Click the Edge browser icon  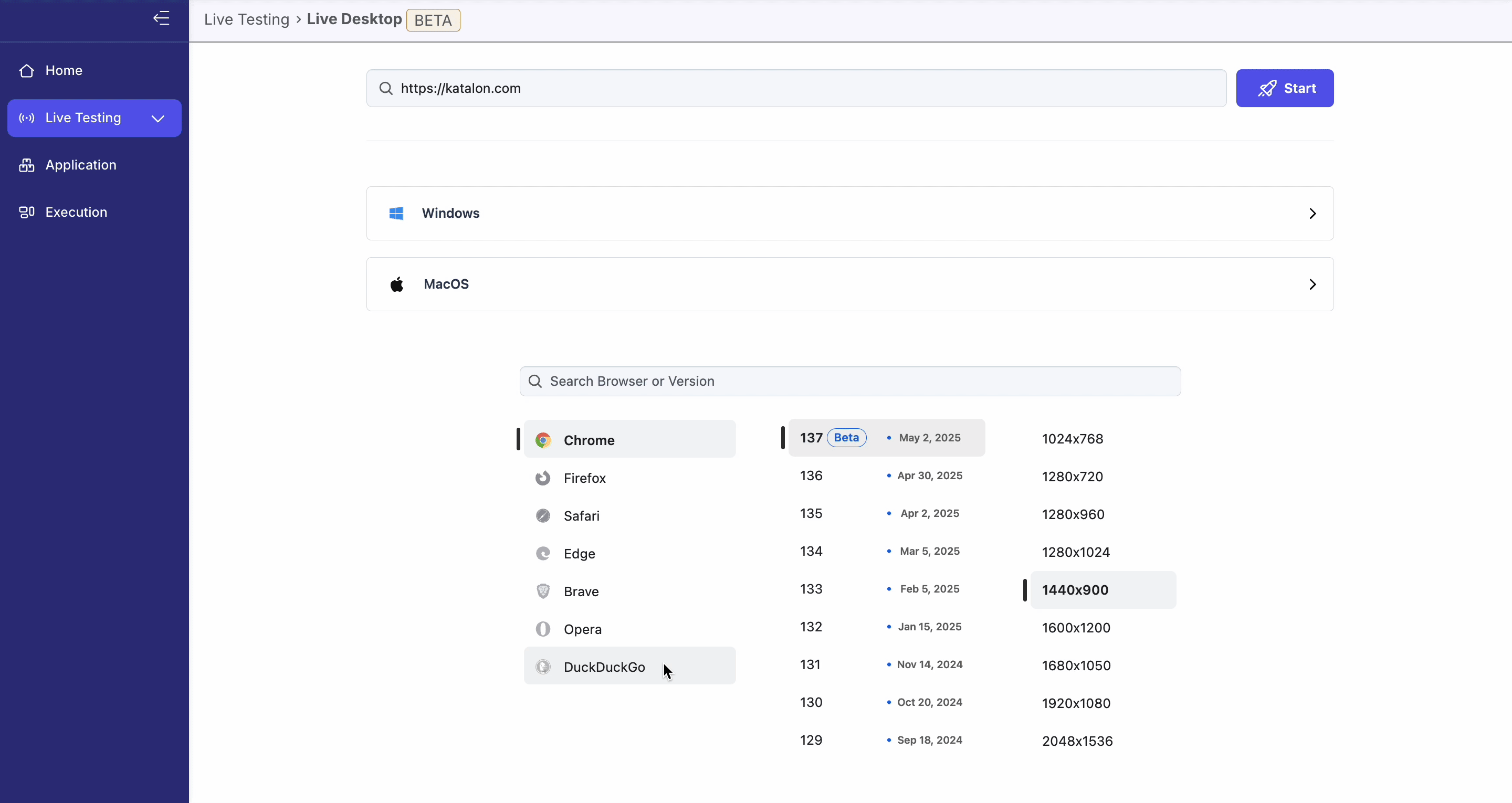coord(543,554)
